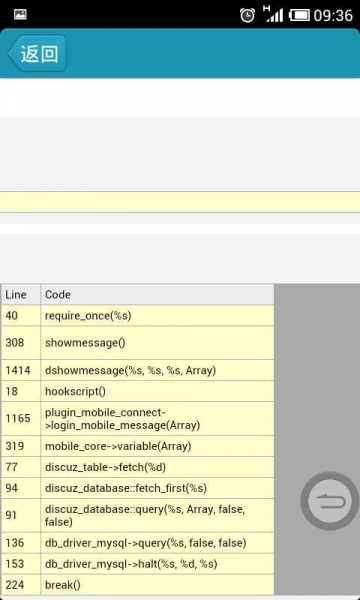Screen dimensions: 360x600
Task: Select the login_mobile_message(Array) row
Action: click(138, 419)
